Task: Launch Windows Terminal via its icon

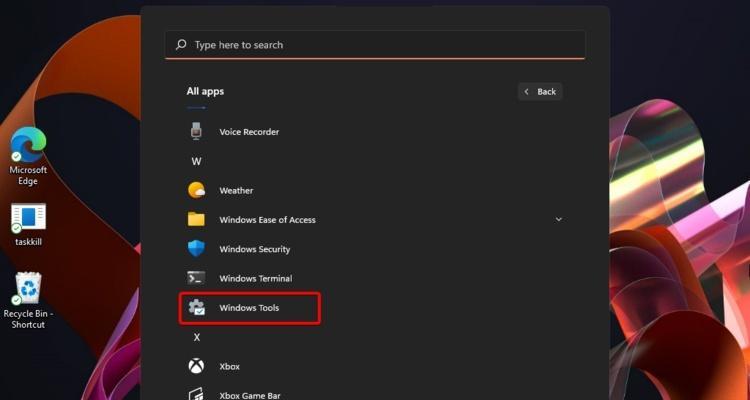Action: (196, 278)
